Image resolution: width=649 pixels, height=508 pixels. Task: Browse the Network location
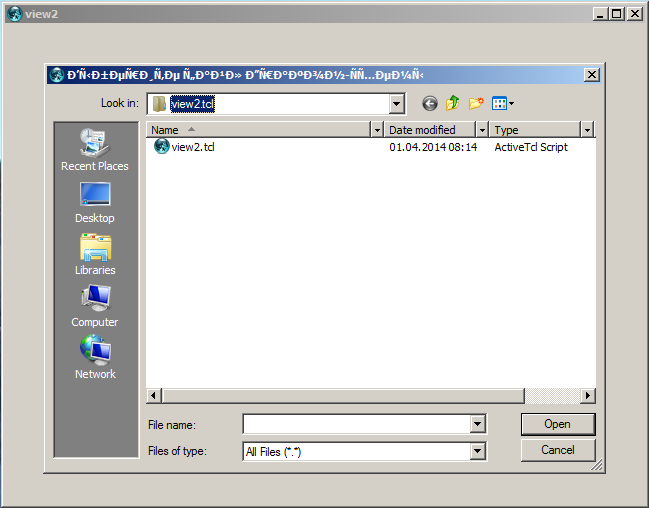tap(94, 357)
